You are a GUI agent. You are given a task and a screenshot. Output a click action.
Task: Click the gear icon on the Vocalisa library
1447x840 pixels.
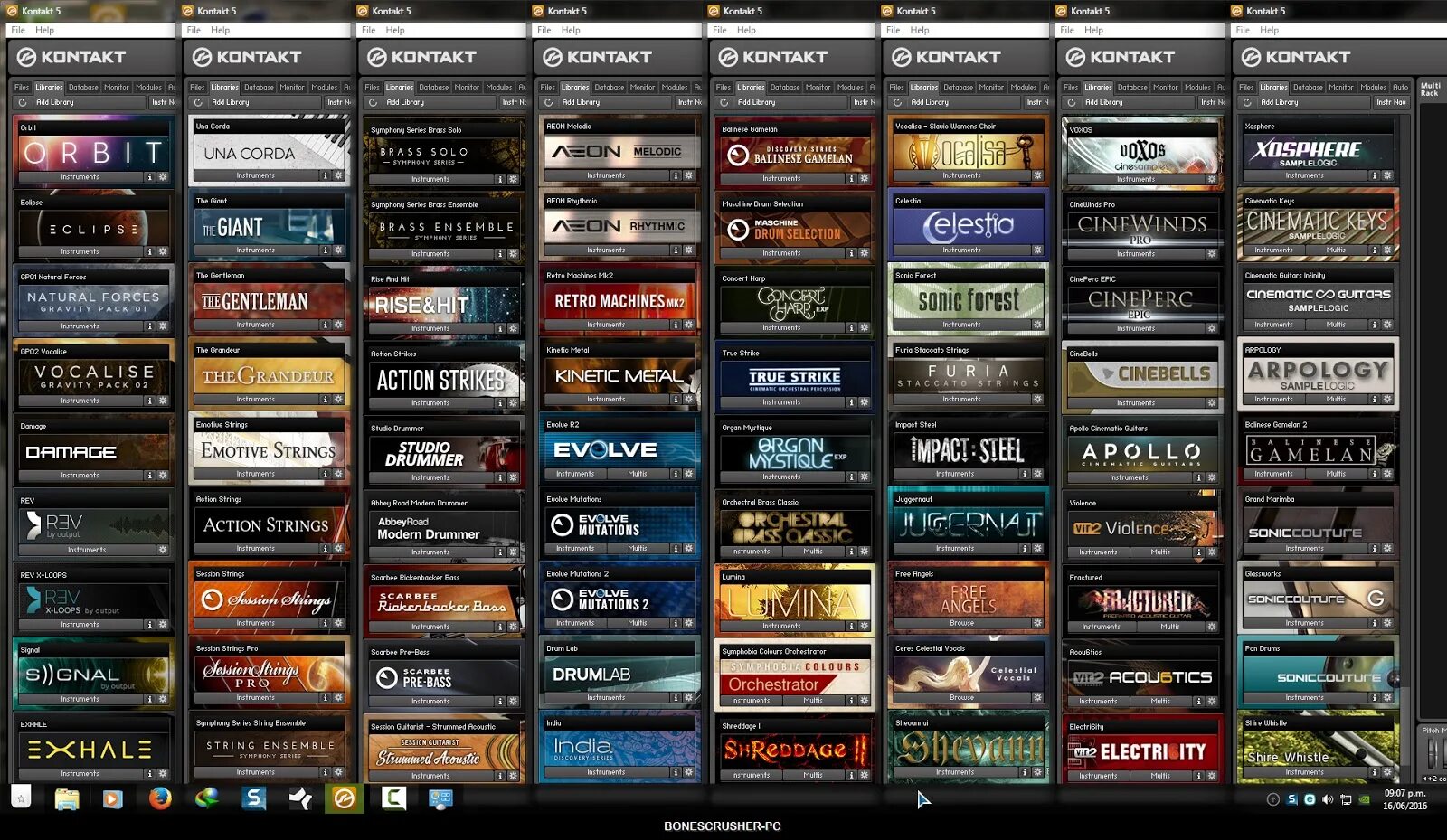1037,175
